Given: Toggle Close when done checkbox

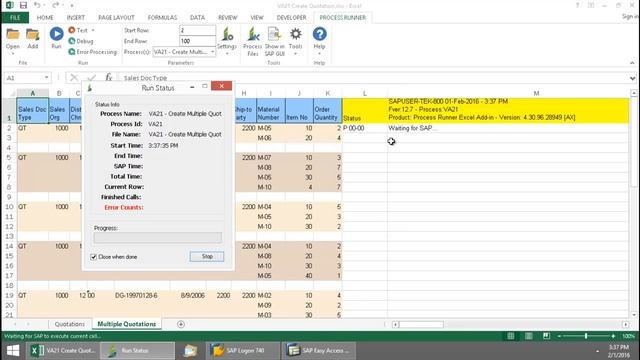Looking at the screenshot, I should (93, 257).
